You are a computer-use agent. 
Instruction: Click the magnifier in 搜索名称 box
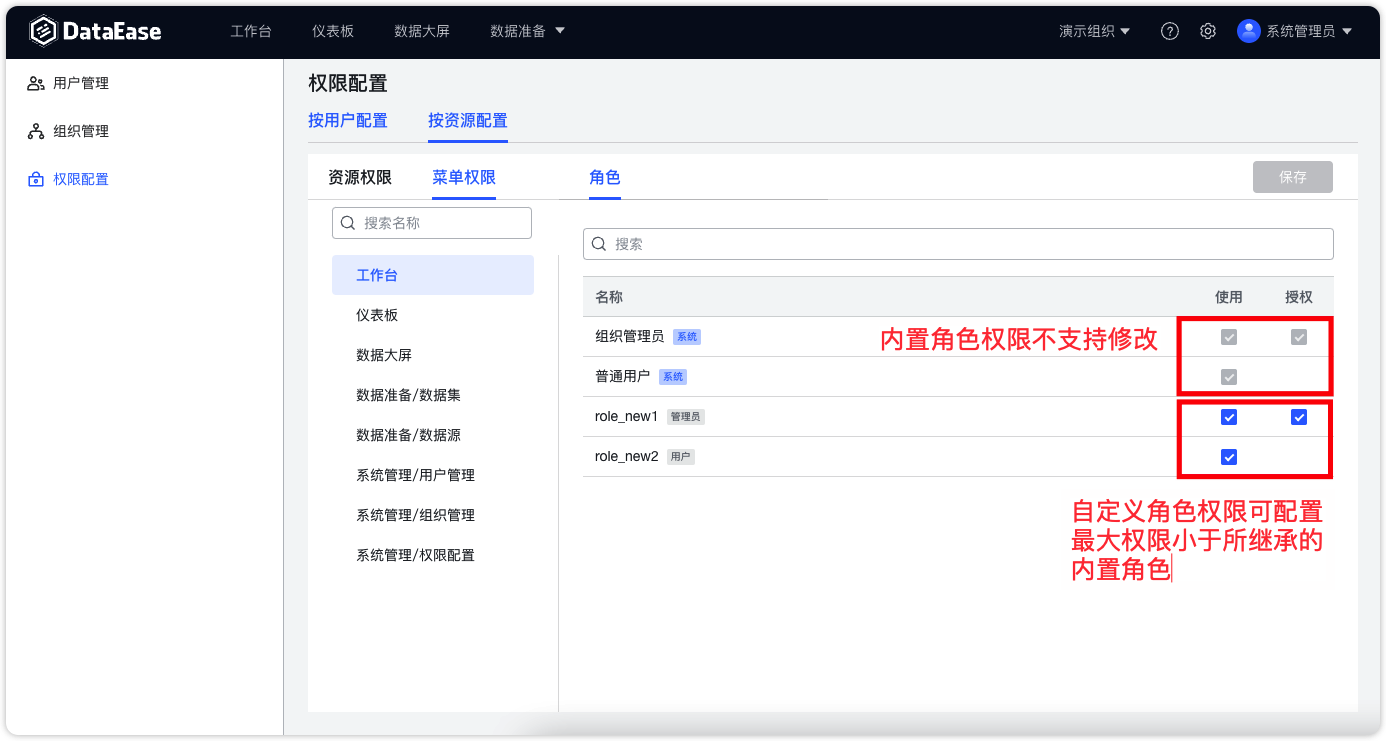pyautogui.click(x=348, y=223)
